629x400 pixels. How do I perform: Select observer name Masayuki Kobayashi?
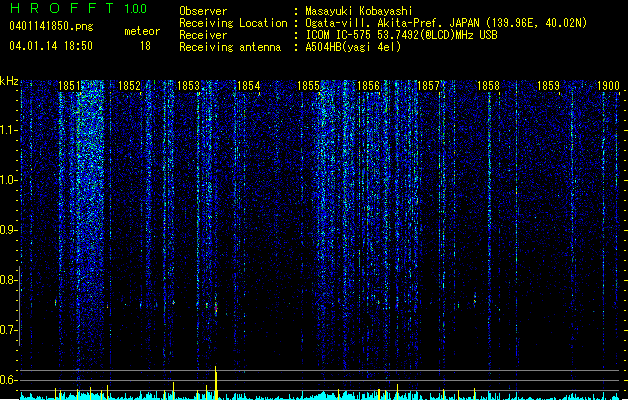359,11
